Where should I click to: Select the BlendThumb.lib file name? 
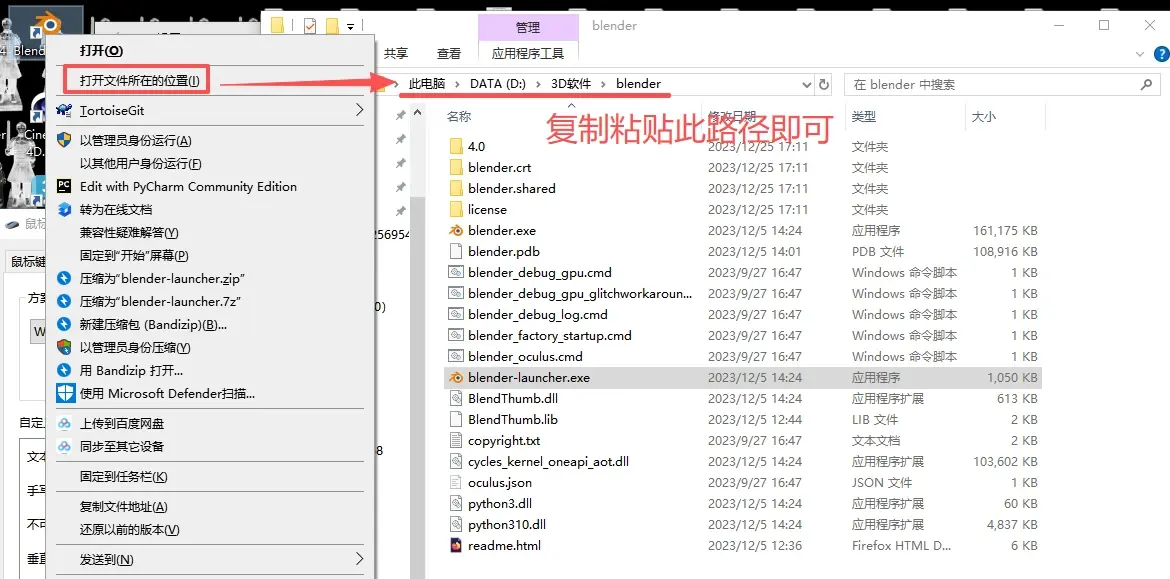[x=513, y=419]
